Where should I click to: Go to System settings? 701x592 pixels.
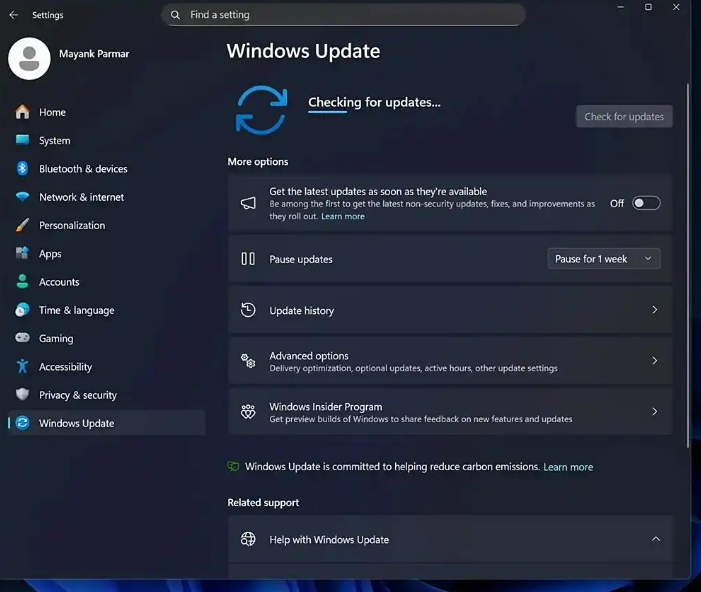pyautogui.click(x=107, y=140)
